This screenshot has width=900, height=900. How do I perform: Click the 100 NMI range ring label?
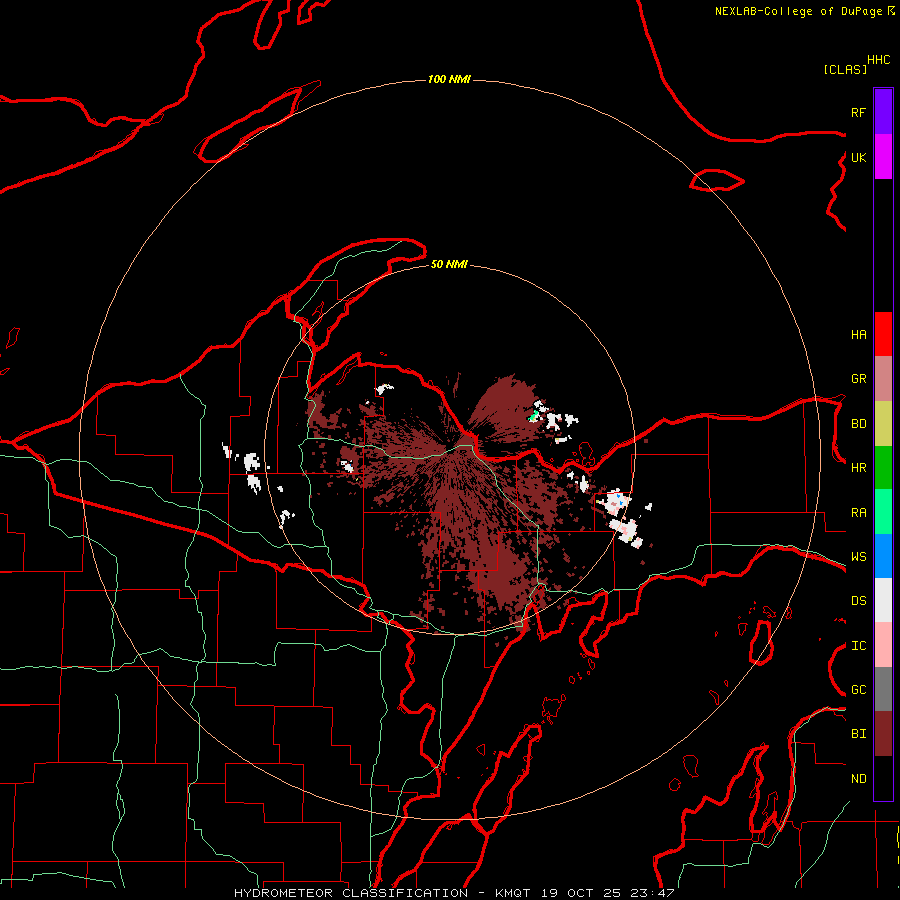click(449, 79)
